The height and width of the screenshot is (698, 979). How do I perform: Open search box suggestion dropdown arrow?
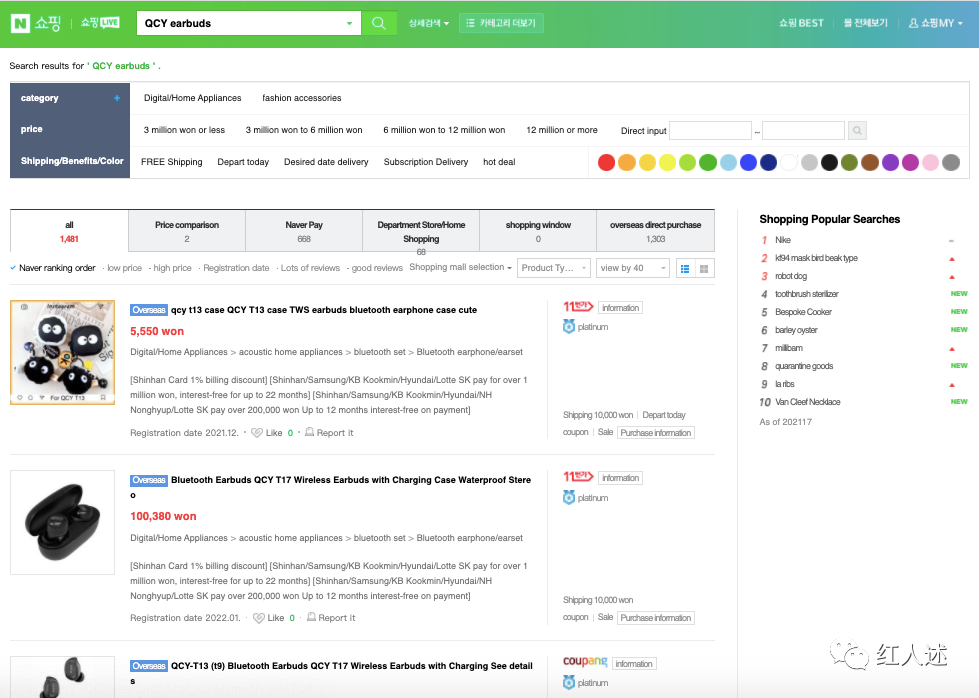point(349,24)
